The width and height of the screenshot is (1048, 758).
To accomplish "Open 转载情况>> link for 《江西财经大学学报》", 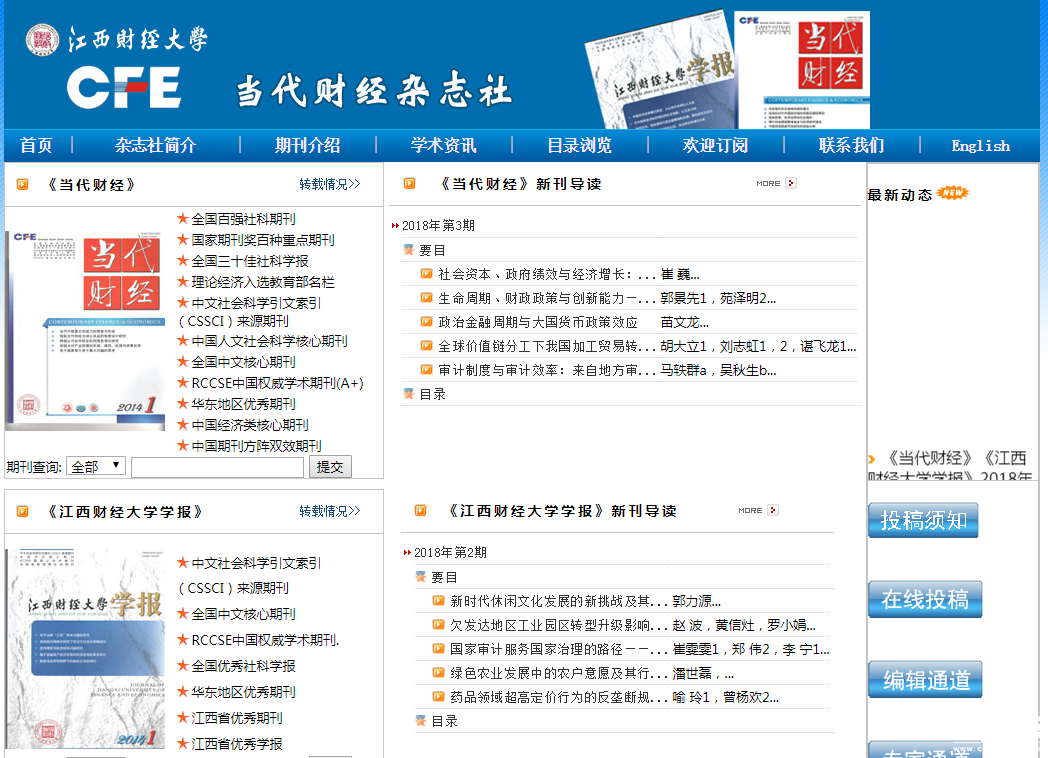I will coord(330,511).
